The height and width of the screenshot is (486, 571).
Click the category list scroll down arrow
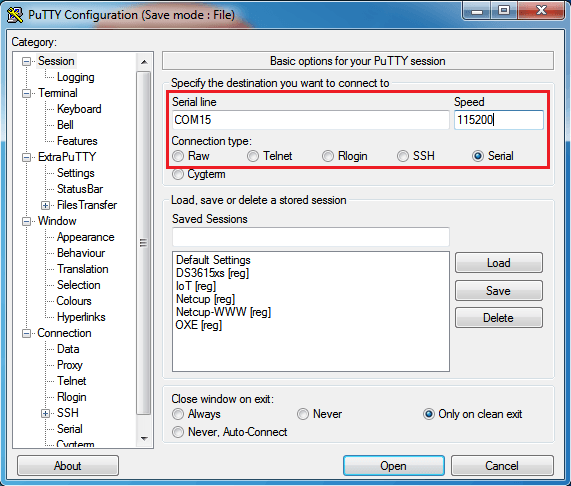[x=144, y=439]
